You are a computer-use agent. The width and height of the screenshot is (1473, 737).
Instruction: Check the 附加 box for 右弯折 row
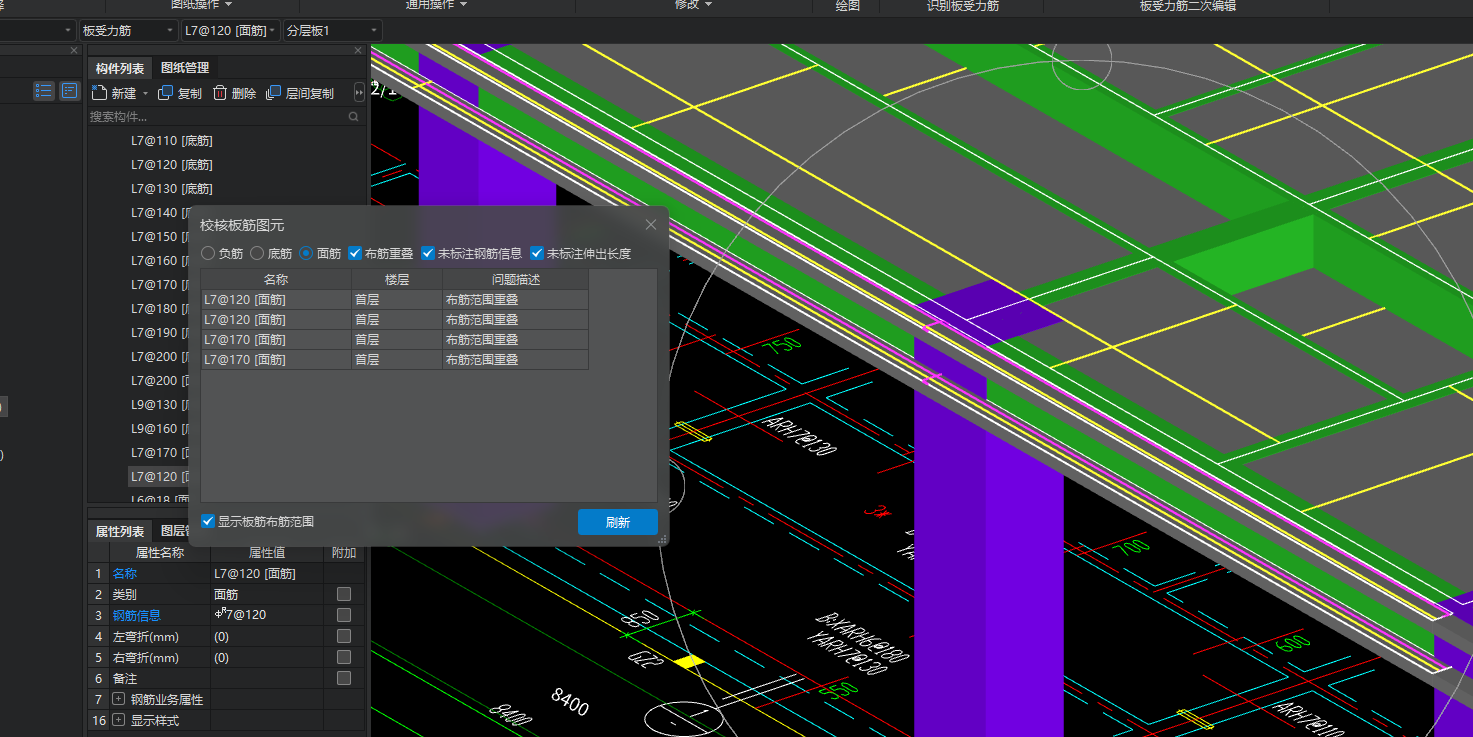pyautogui.click(x=344, y=657)
